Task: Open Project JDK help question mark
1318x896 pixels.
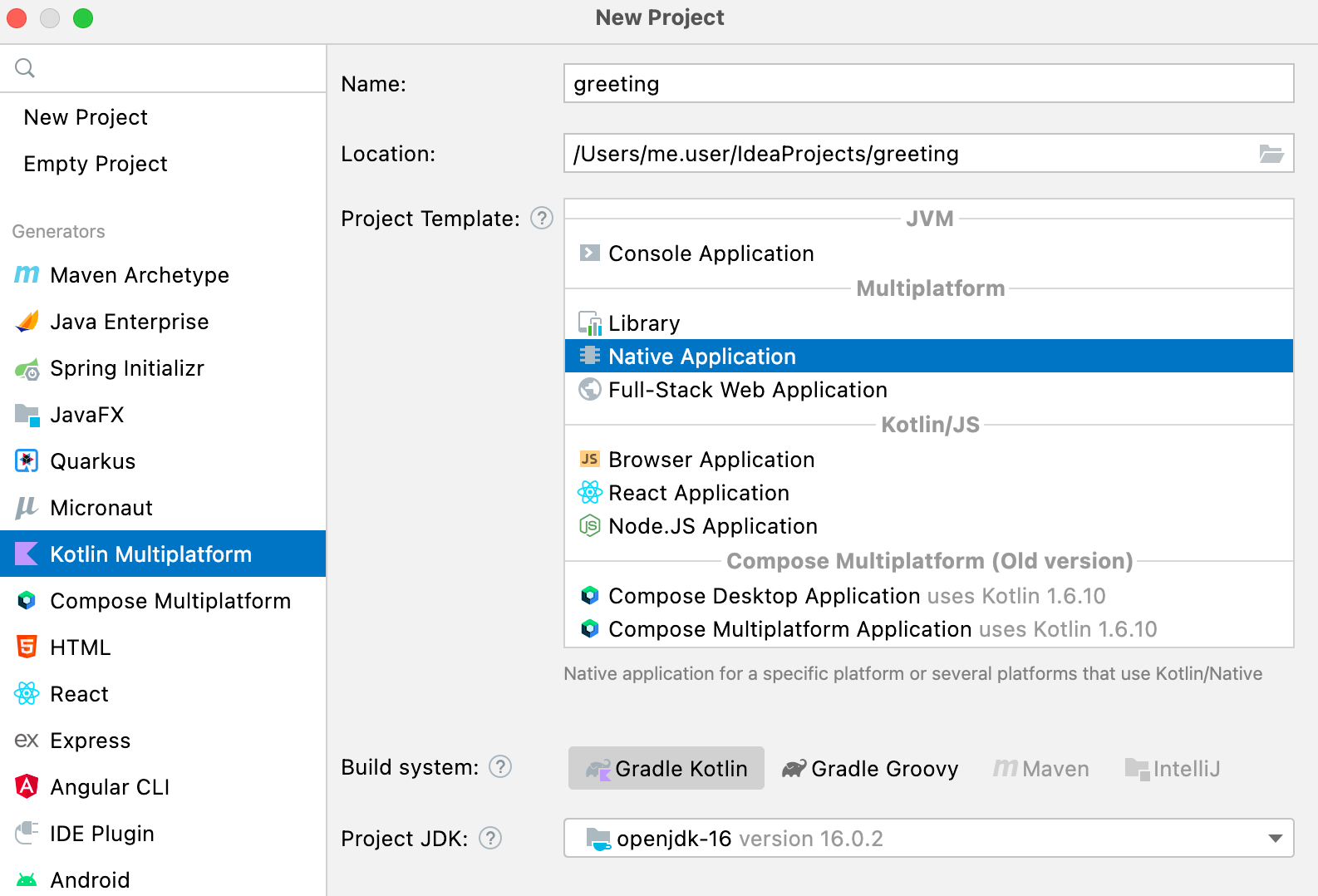Action: pyautogui.click(x=490, y=838)
